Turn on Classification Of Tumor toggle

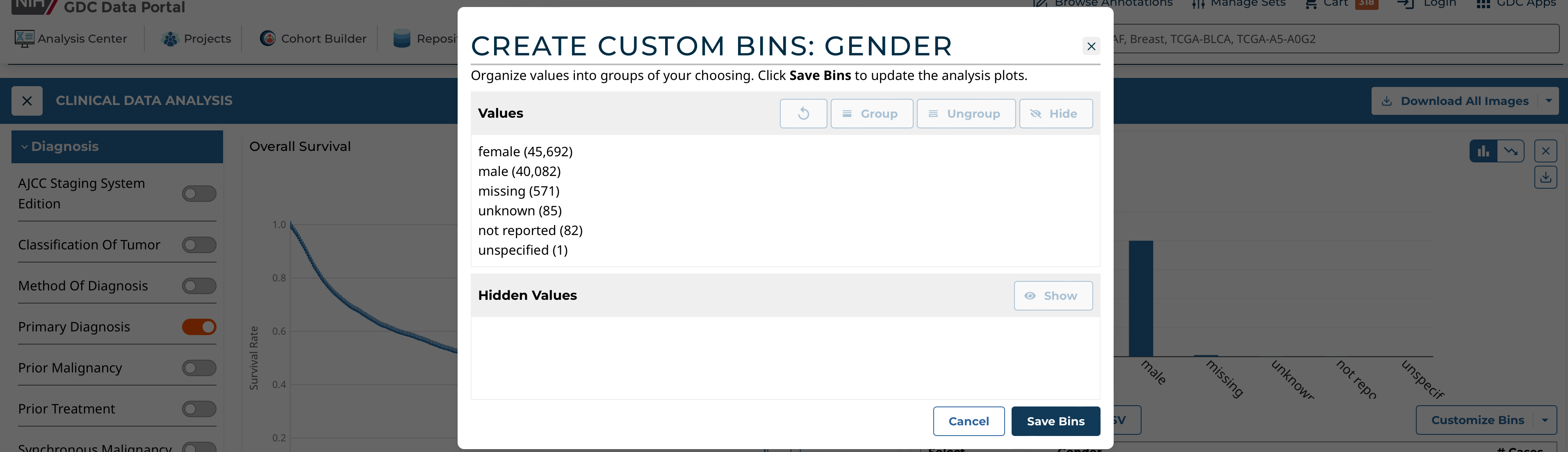point(199,245)
